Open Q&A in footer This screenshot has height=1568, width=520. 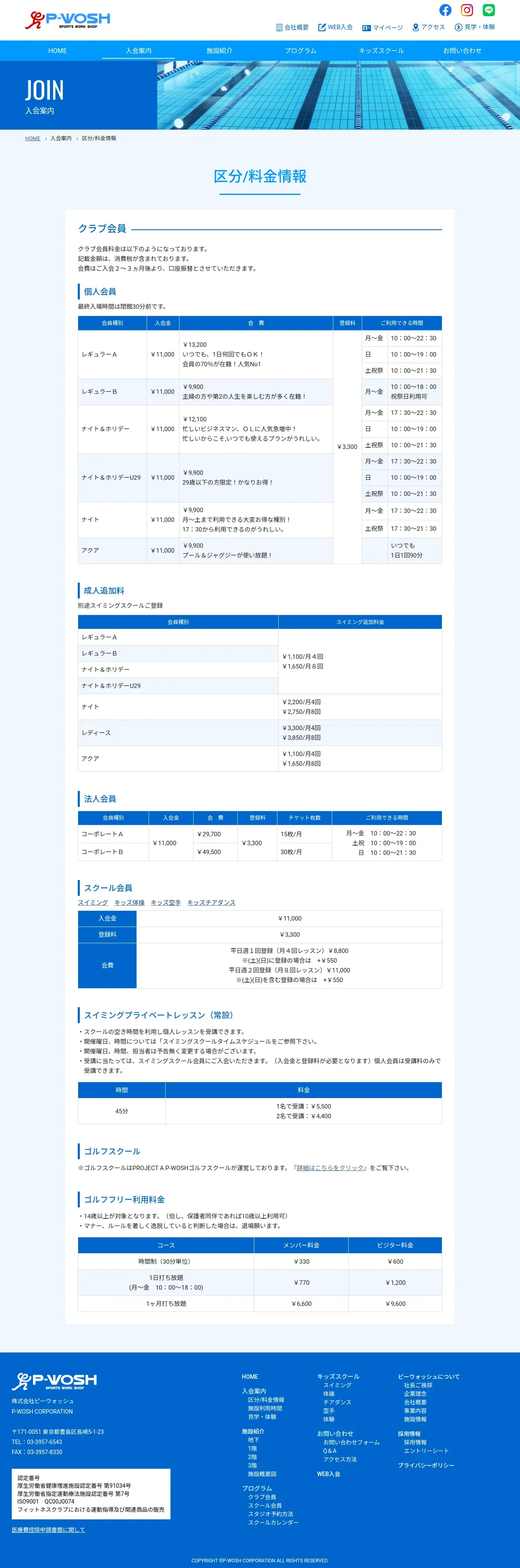point(330,1451)
